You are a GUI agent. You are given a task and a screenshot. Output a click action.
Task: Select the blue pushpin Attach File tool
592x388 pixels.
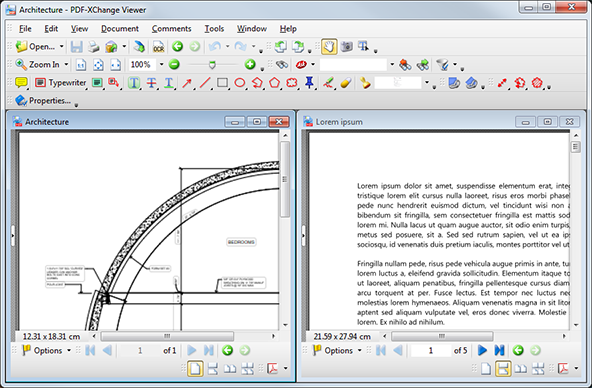pyautogui.click(x=309, y=82)
